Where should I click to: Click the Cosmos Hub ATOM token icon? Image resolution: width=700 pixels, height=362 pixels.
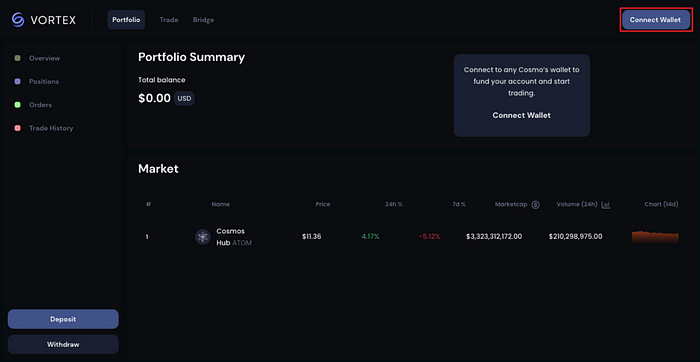(x=203, y=237)
